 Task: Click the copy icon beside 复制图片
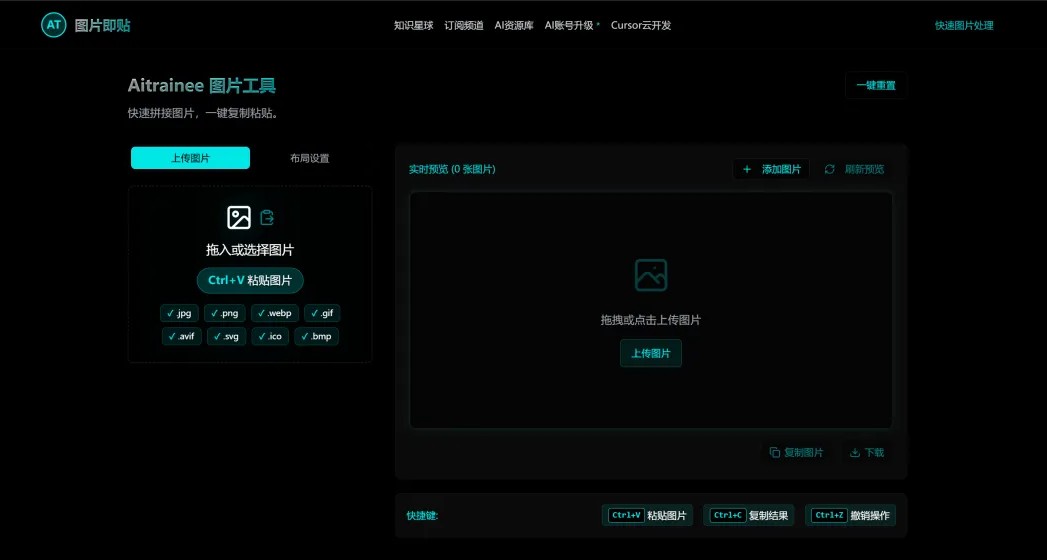(x=775, y=453)
